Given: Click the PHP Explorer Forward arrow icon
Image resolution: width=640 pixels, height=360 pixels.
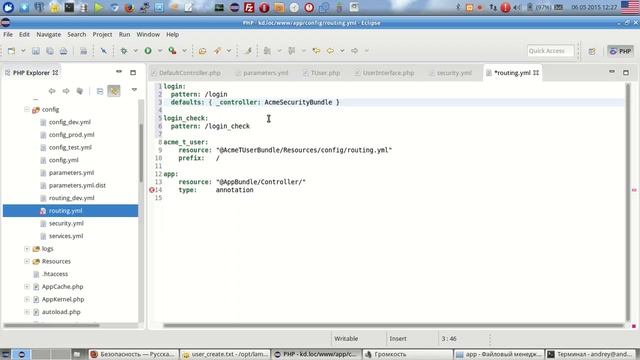Looking at the screenshot, I should [66, 91].
